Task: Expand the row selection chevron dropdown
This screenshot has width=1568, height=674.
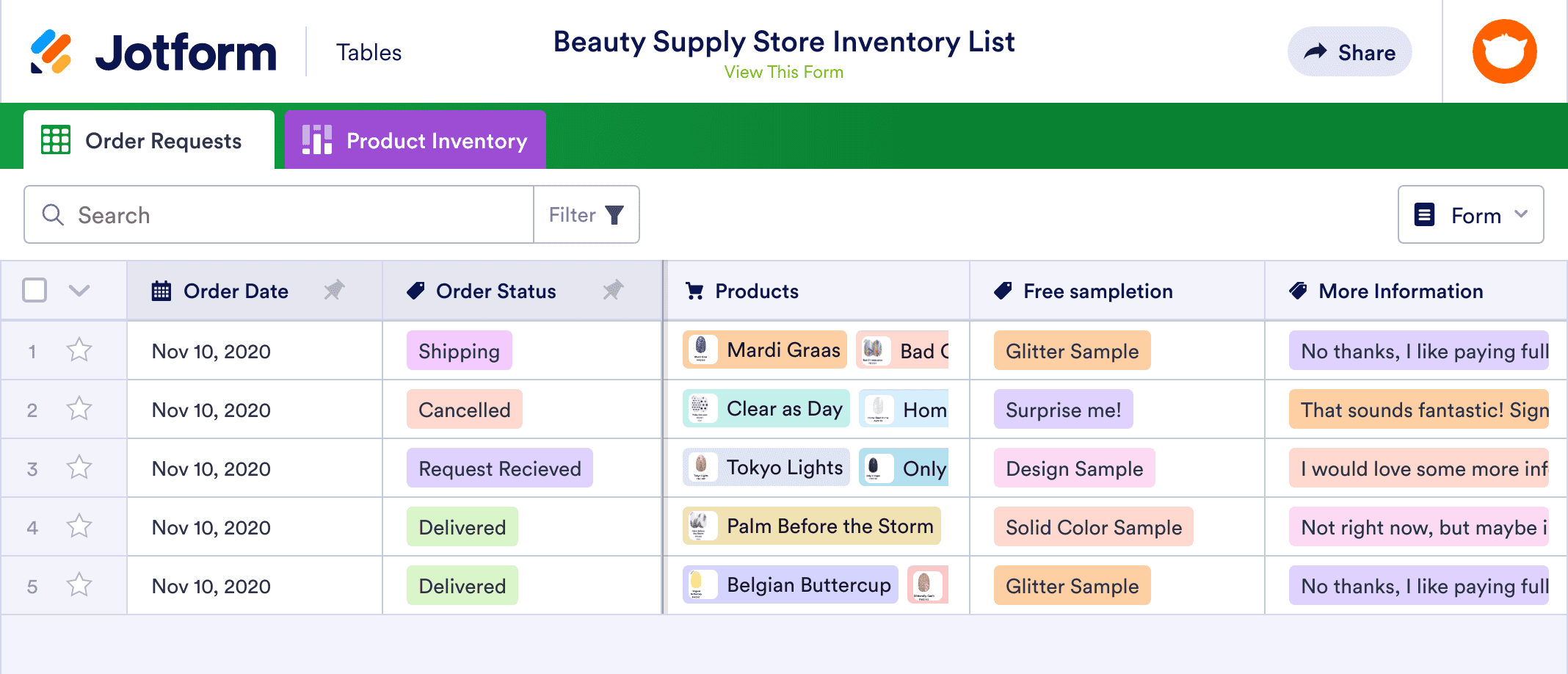Action: [x=79, y=290]
